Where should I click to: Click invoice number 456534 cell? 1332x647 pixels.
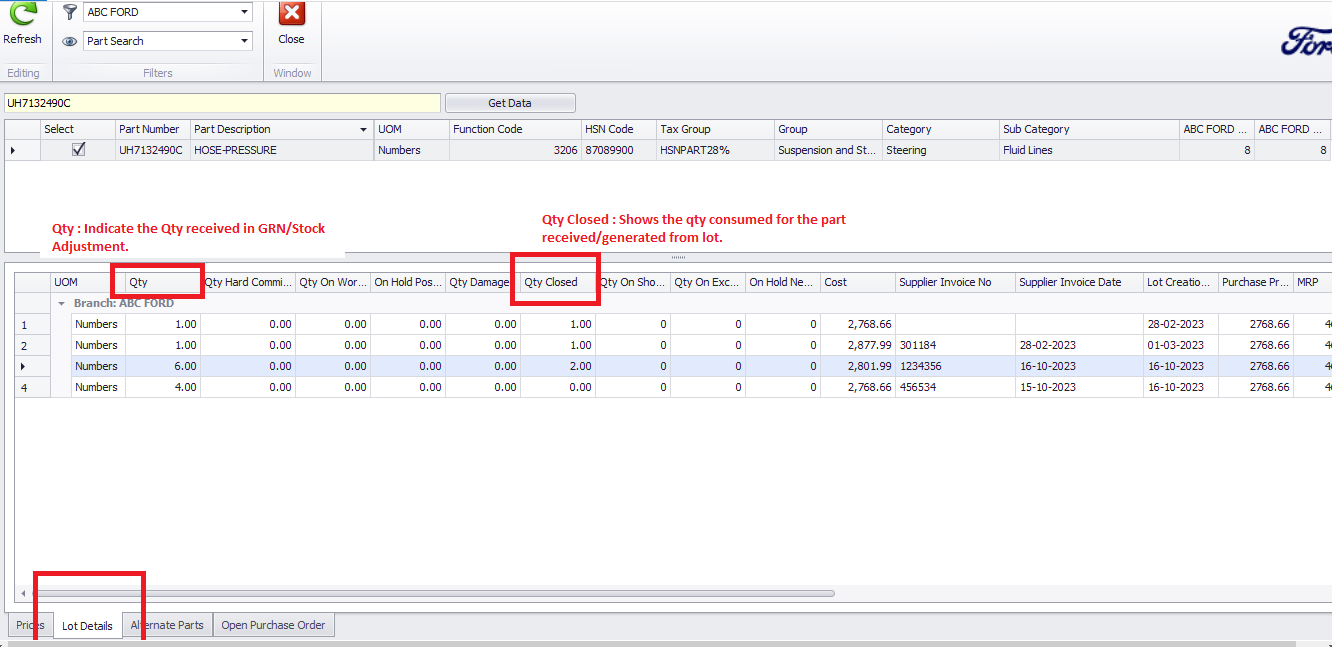tap(955, 387)
